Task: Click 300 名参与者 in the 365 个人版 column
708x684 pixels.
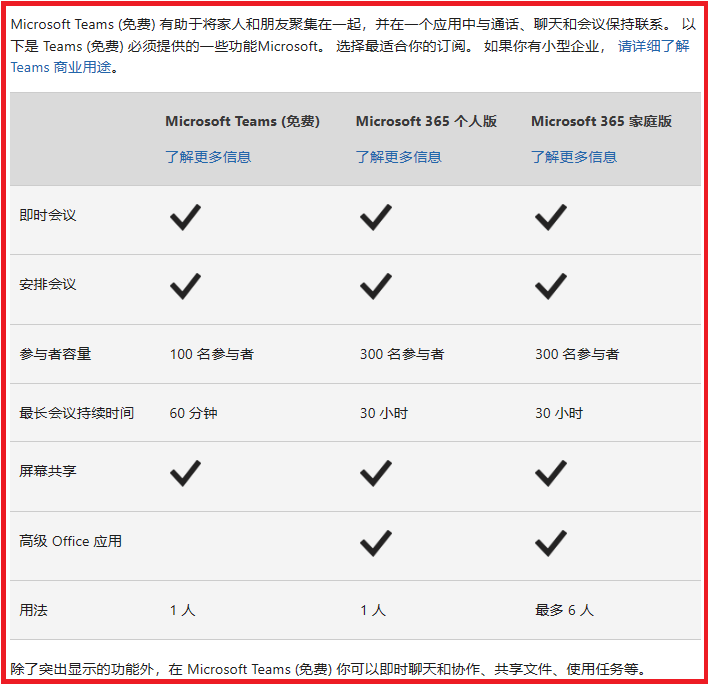Action: click(x=402, y=354)
